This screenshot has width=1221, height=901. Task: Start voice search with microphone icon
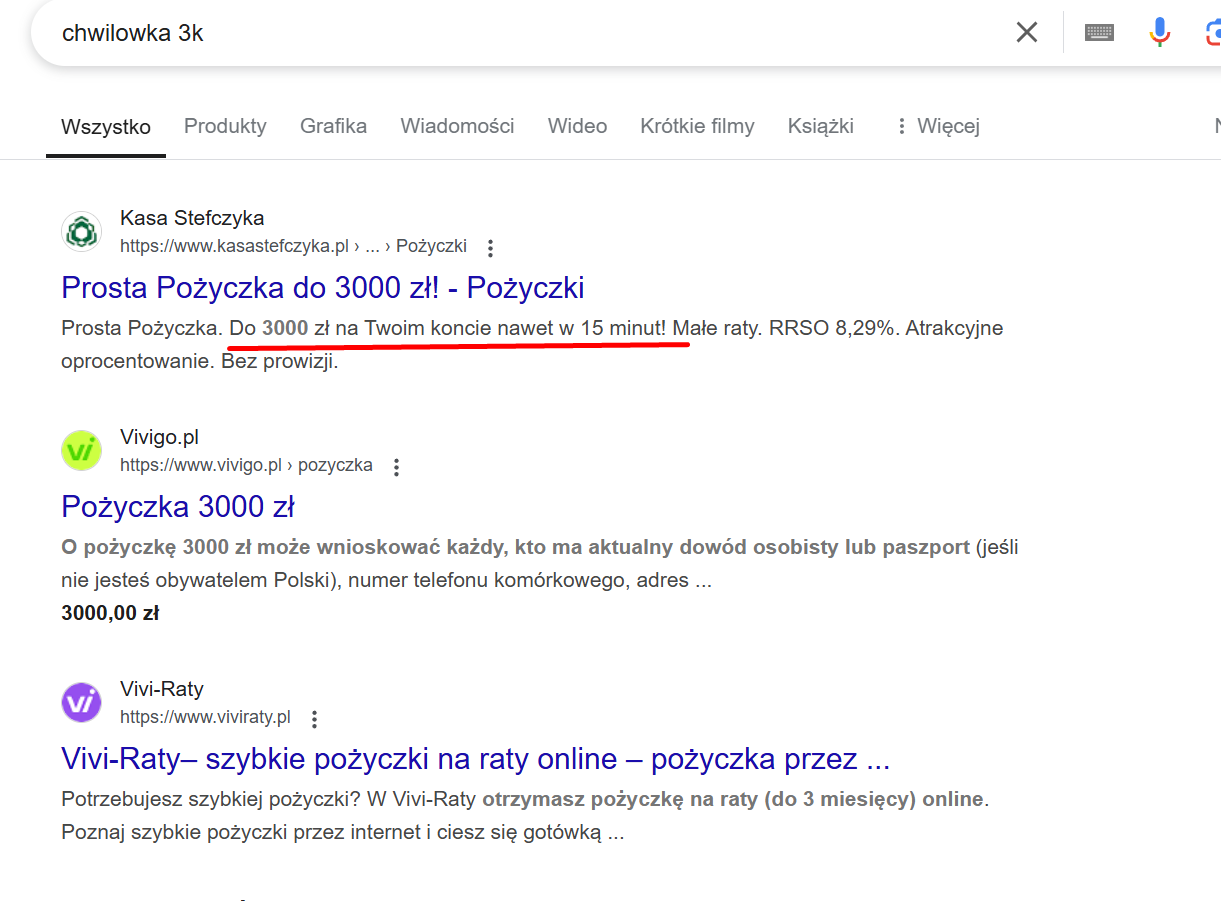point(1159,32)
